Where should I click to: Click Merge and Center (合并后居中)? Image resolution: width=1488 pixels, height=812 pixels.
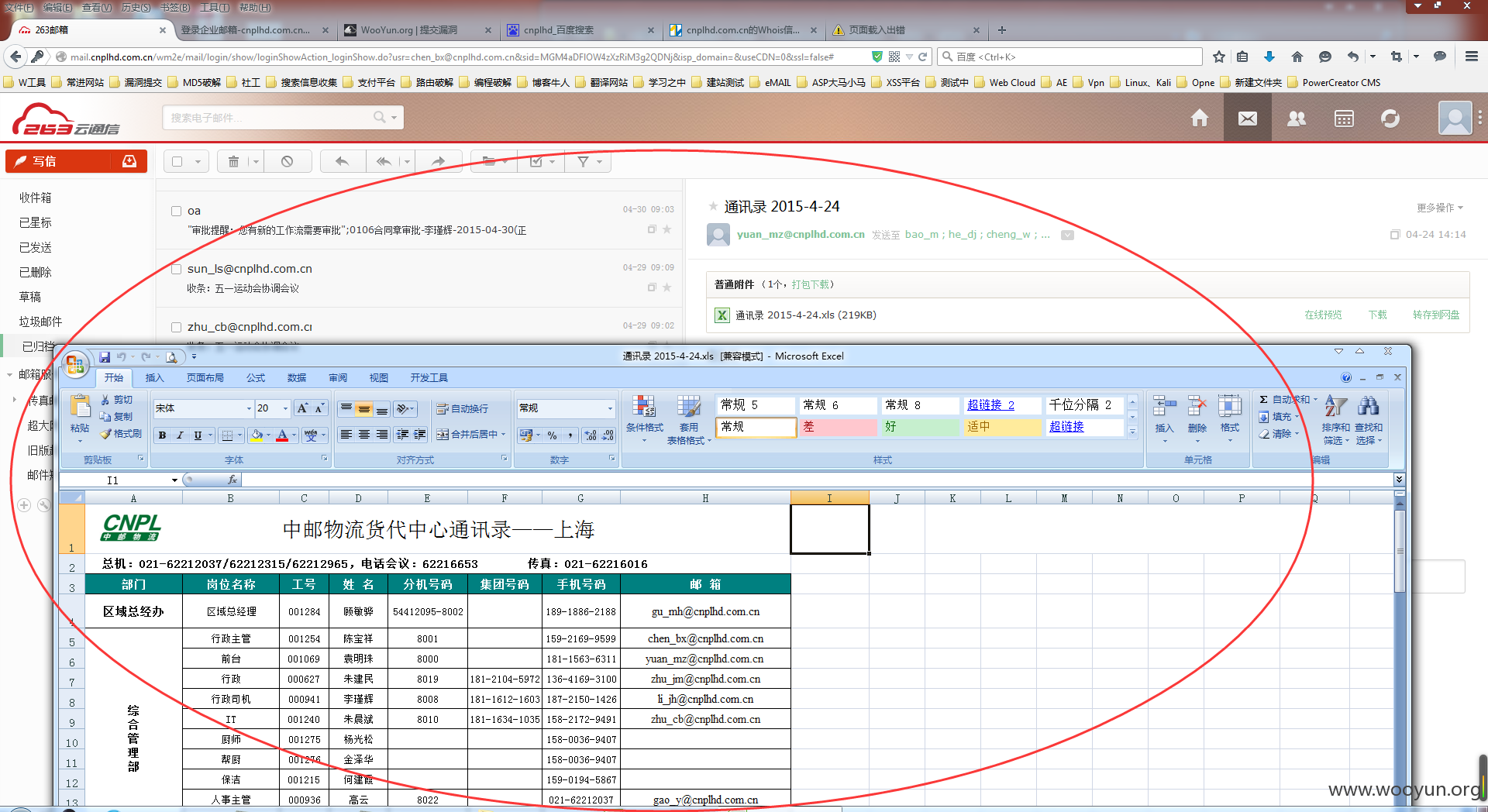coord(470,435)
